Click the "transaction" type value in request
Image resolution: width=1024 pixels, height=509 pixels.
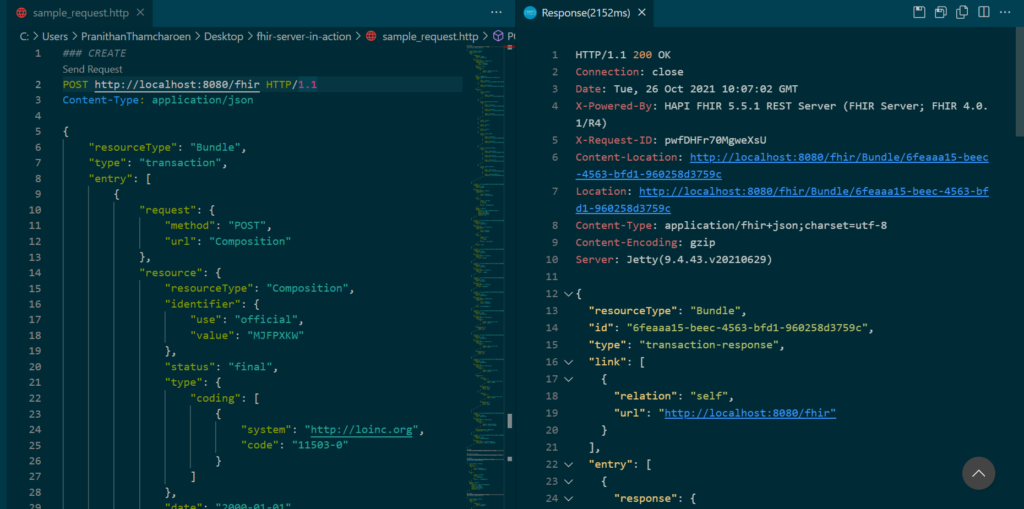(x=181, y=163)
